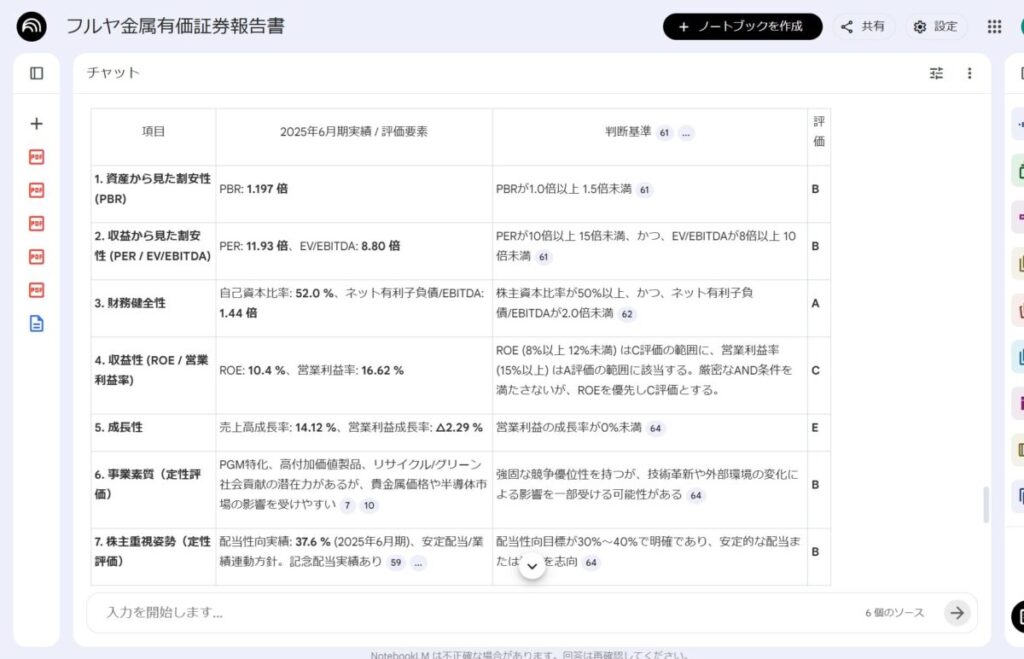Toggle the left source panel collapse icon
Viewport: 1024px width, 659px height.
click(x=37, y=73)
